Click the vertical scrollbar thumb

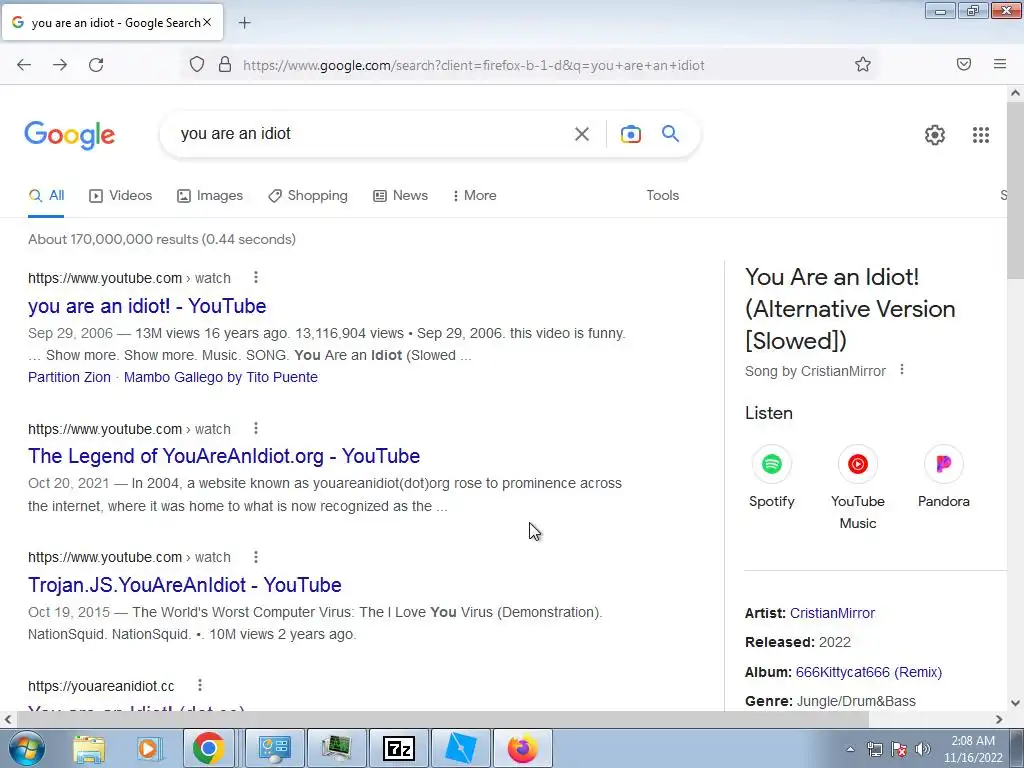pyautogui.click(x=1015, y=189)
